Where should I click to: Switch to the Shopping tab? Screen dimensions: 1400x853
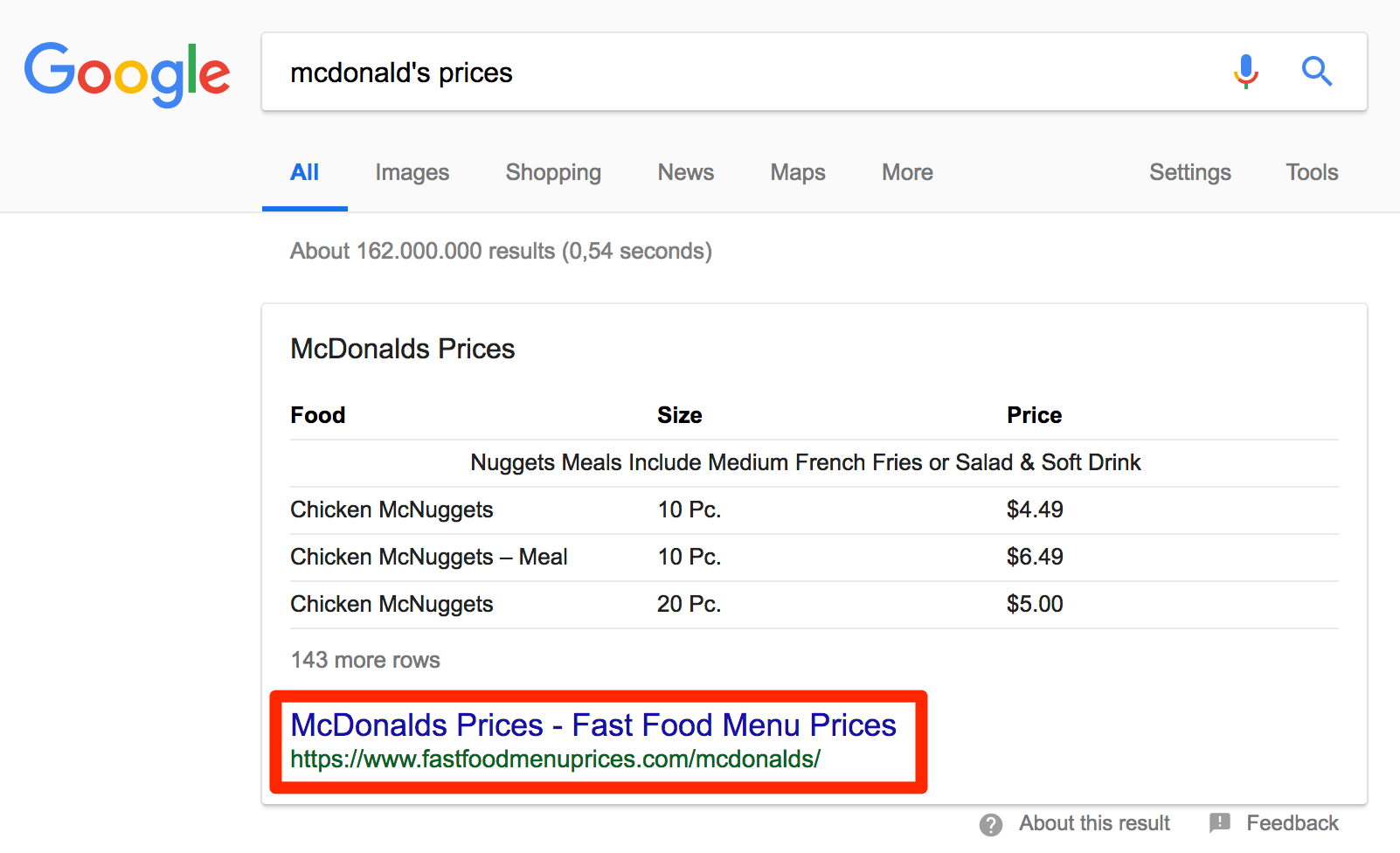(x=553, y=173)
